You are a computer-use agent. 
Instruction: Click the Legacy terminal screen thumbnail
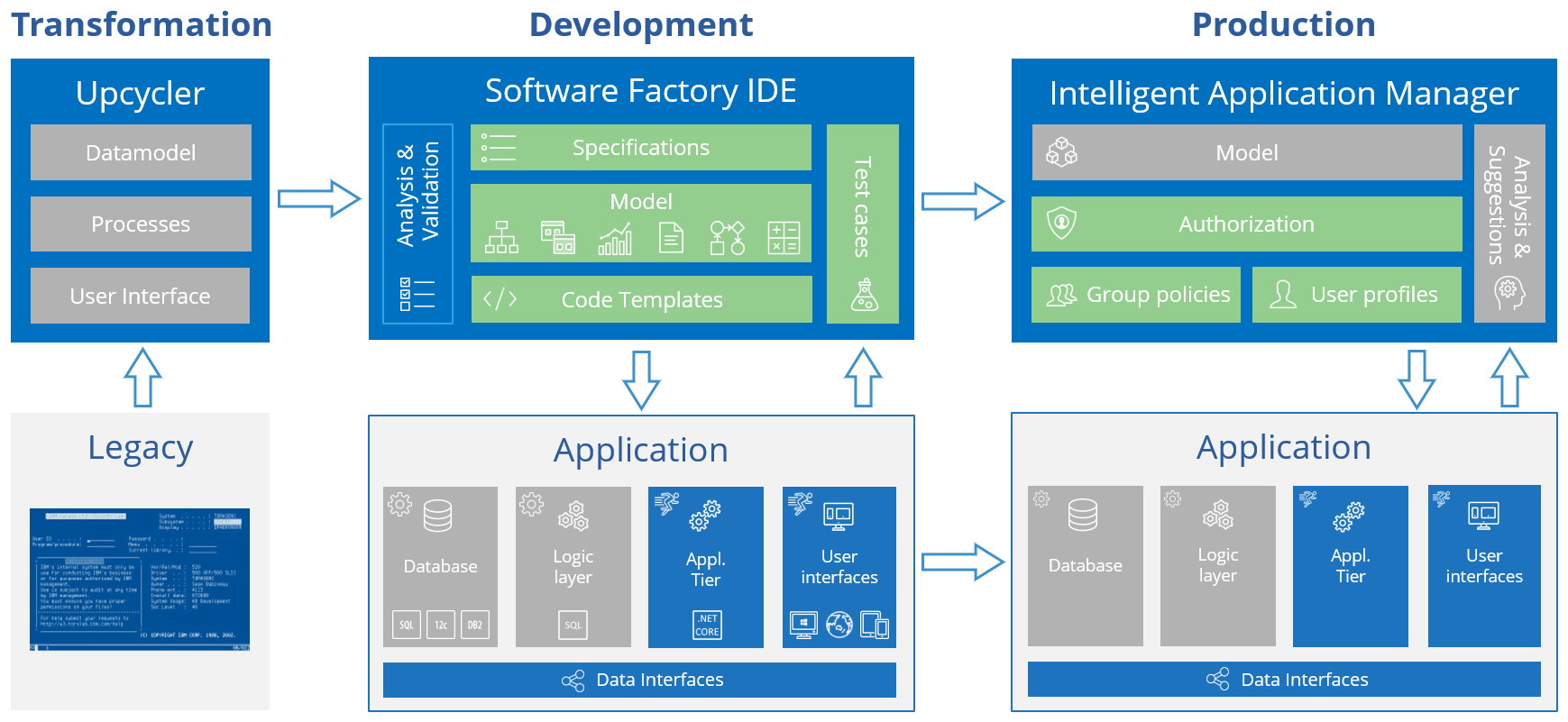140,580
